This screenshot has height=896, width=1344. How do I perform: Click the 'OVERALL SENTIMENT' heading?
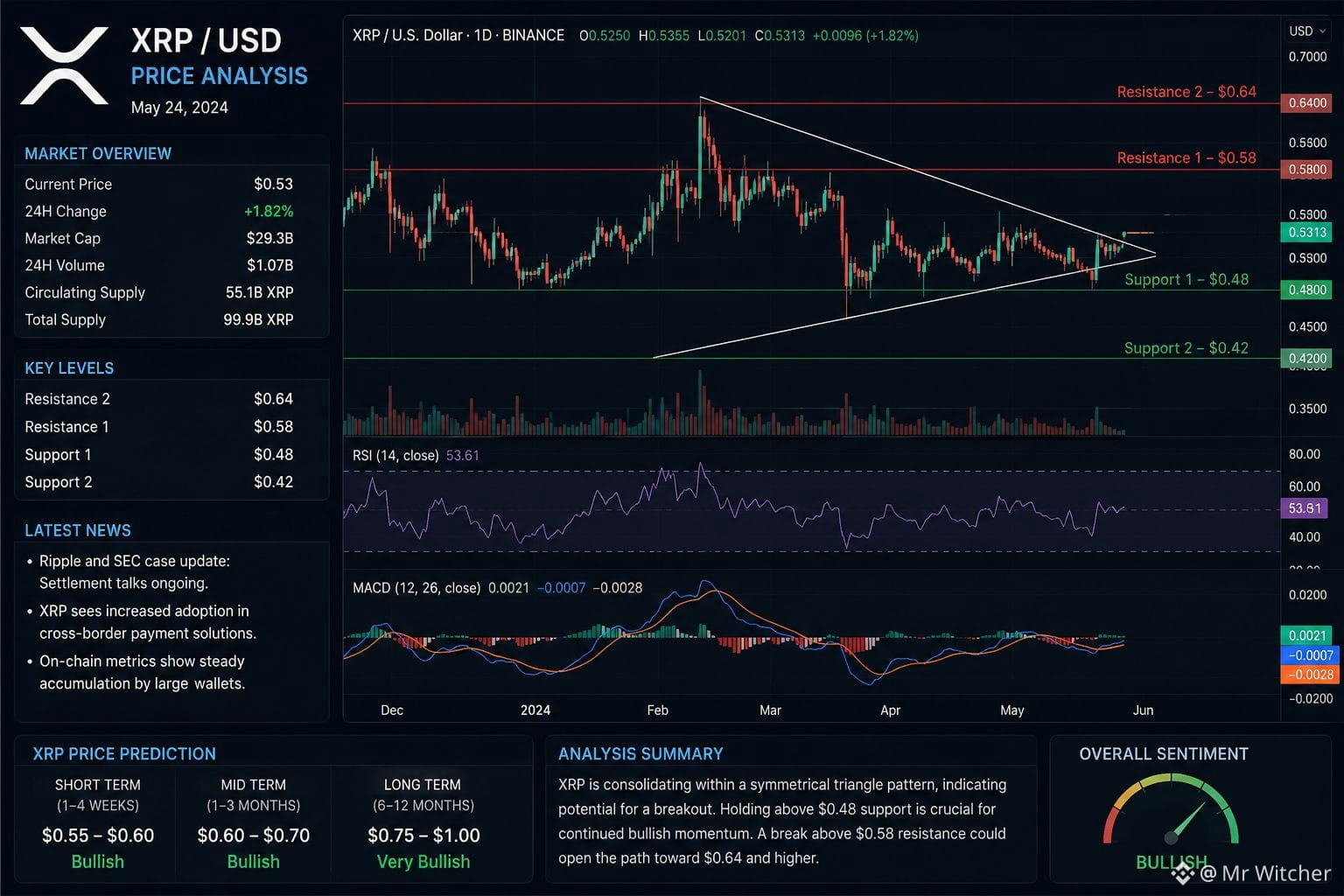1164,754
